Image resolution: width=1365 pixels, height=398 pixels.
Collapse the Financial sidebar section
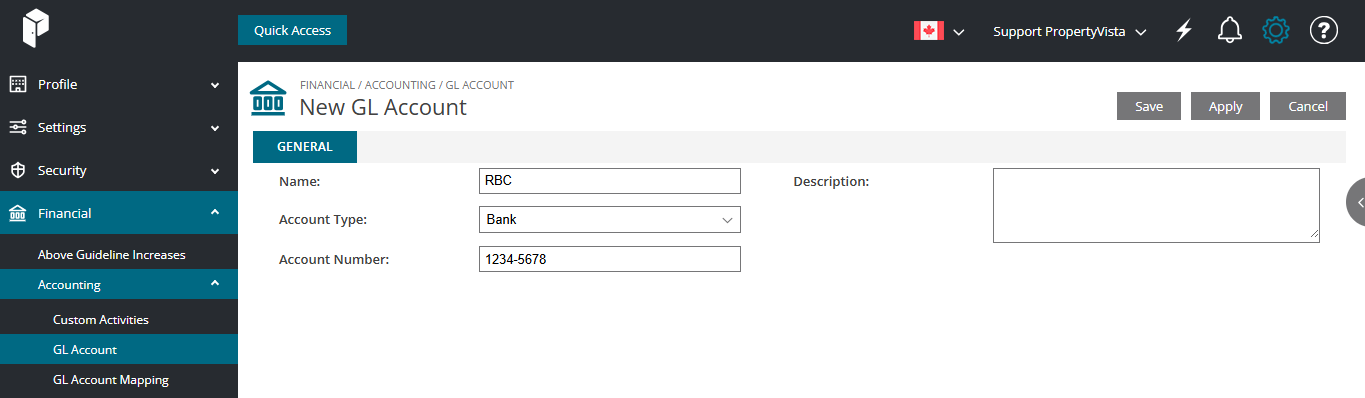[x=119, y=213]
